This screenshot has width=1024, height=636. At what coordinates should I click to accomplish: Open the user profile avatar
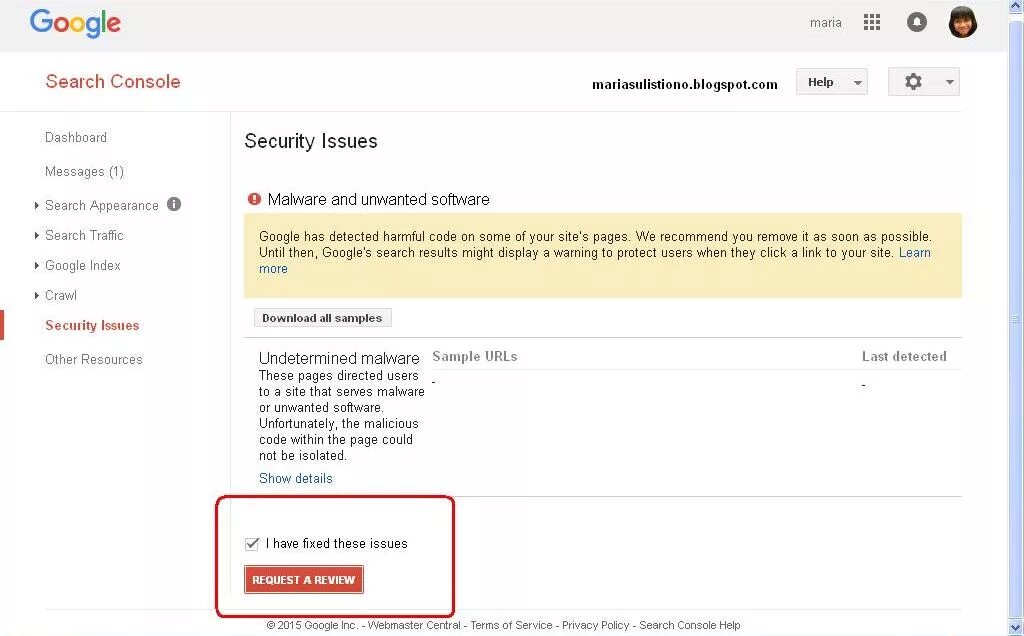(x=962, y=22)
